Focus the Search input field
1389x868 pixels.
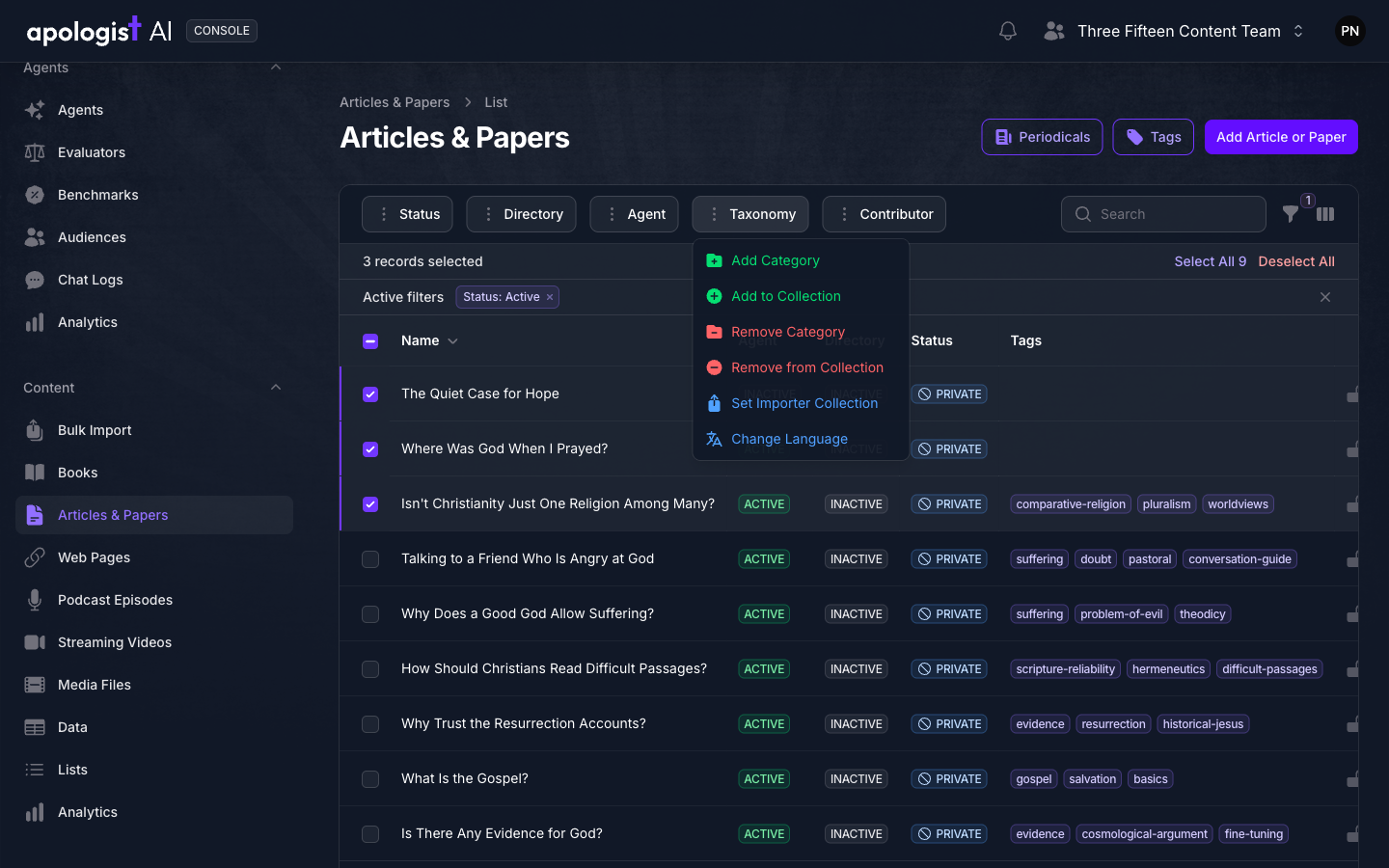click(1163, 214)
